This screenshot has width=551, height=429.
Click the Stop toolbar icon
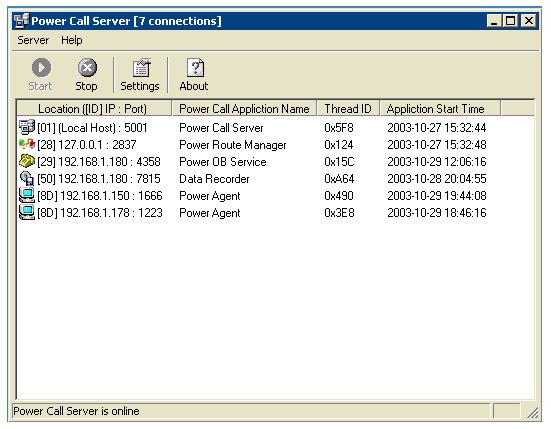click(x=87, y=67)
